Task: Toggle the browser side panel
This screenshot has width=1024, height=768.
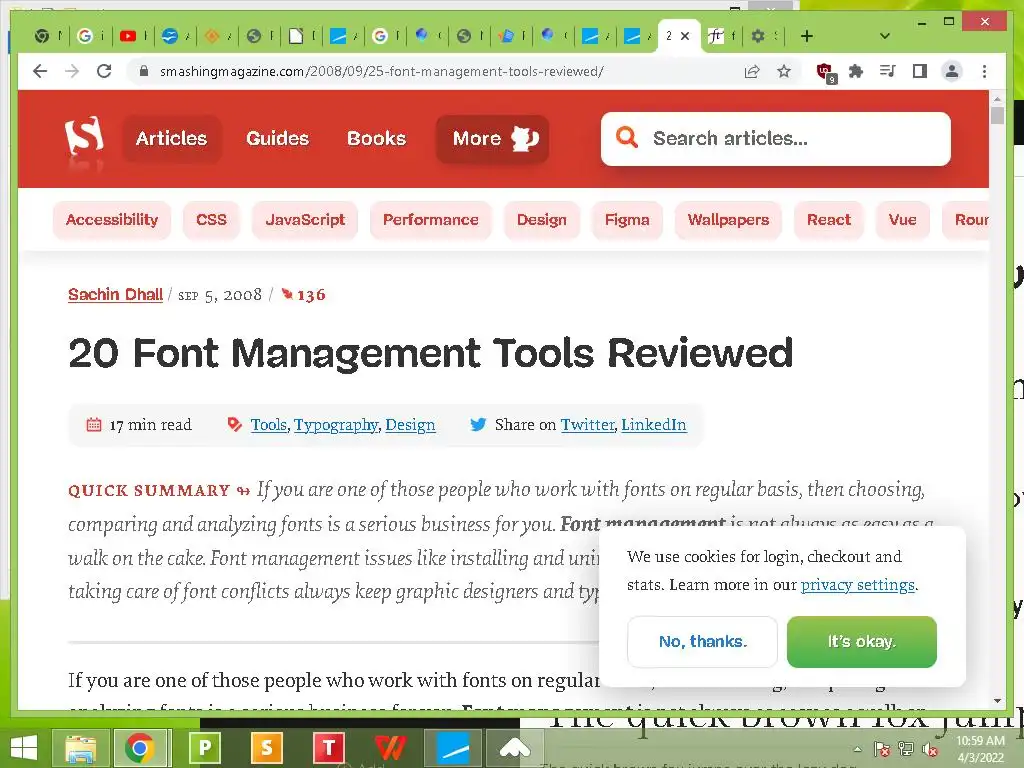Action: (x=920, y=71)
